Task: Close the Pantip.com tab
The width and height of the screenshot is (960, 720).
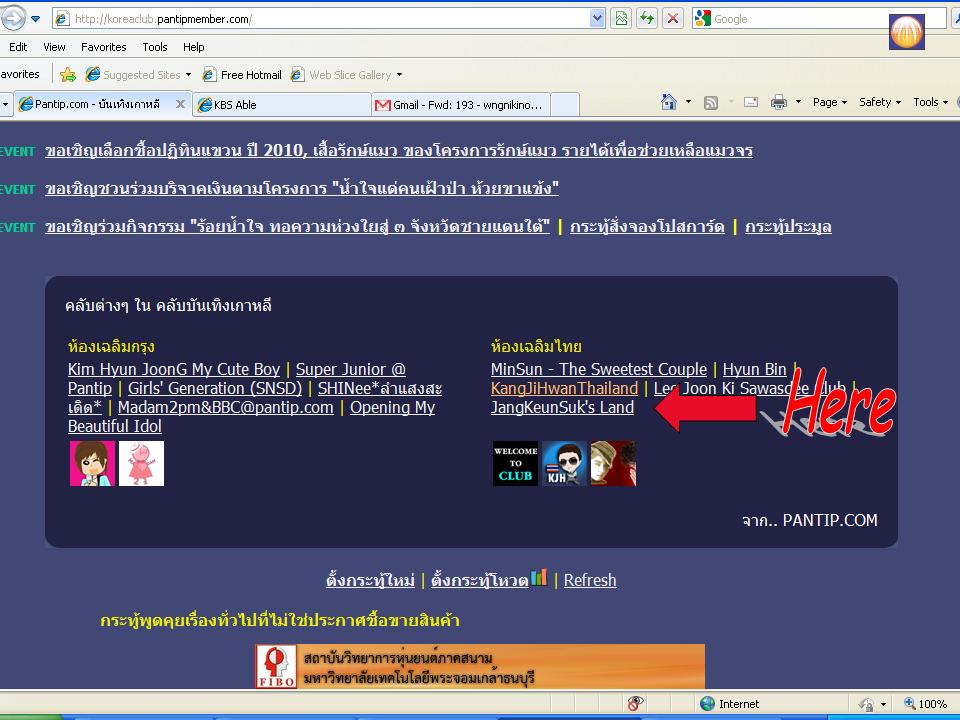Action: 180,104
